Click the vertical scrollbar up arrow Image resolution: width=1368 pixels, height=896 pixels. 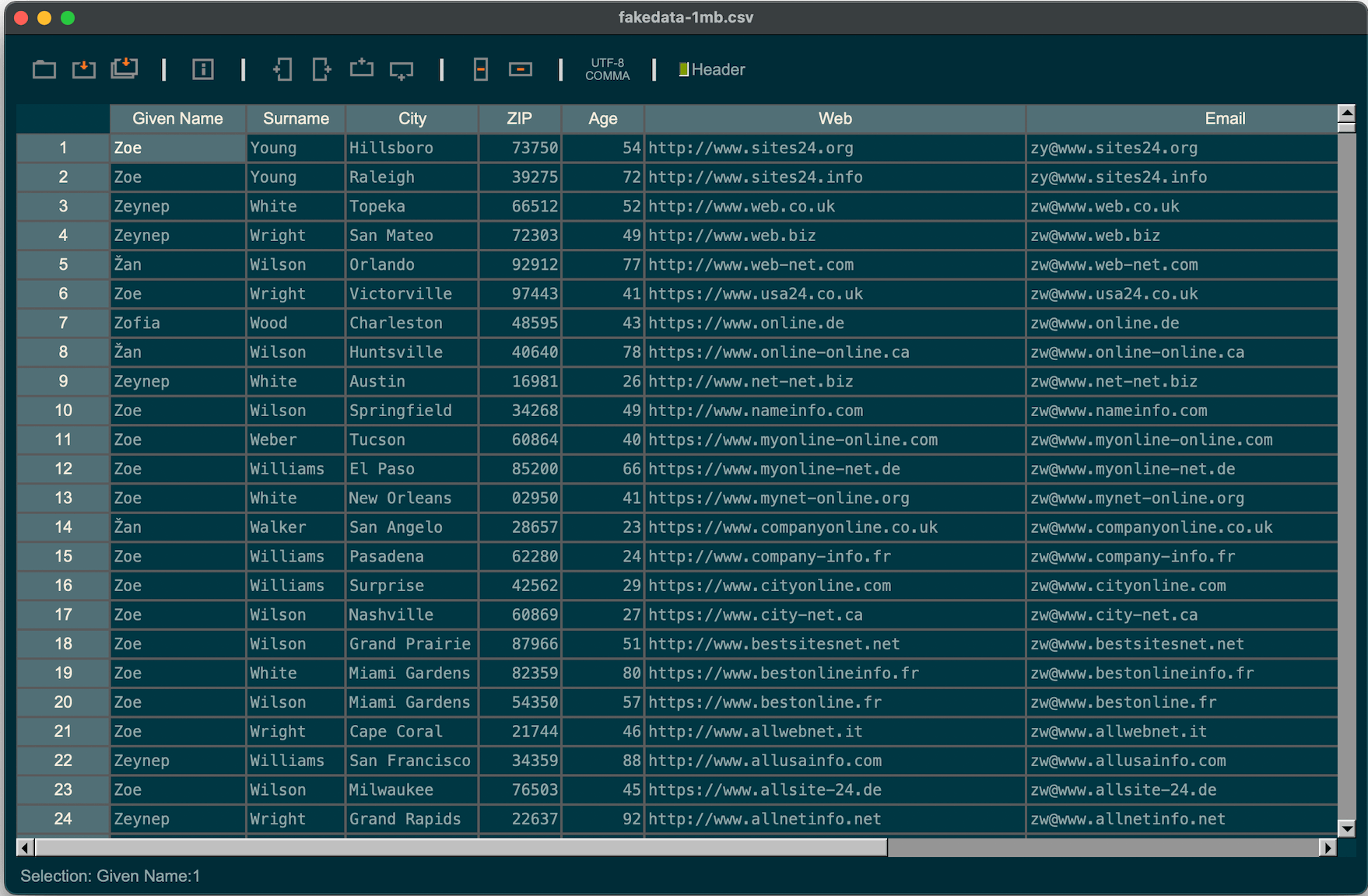coord(1346,114)
